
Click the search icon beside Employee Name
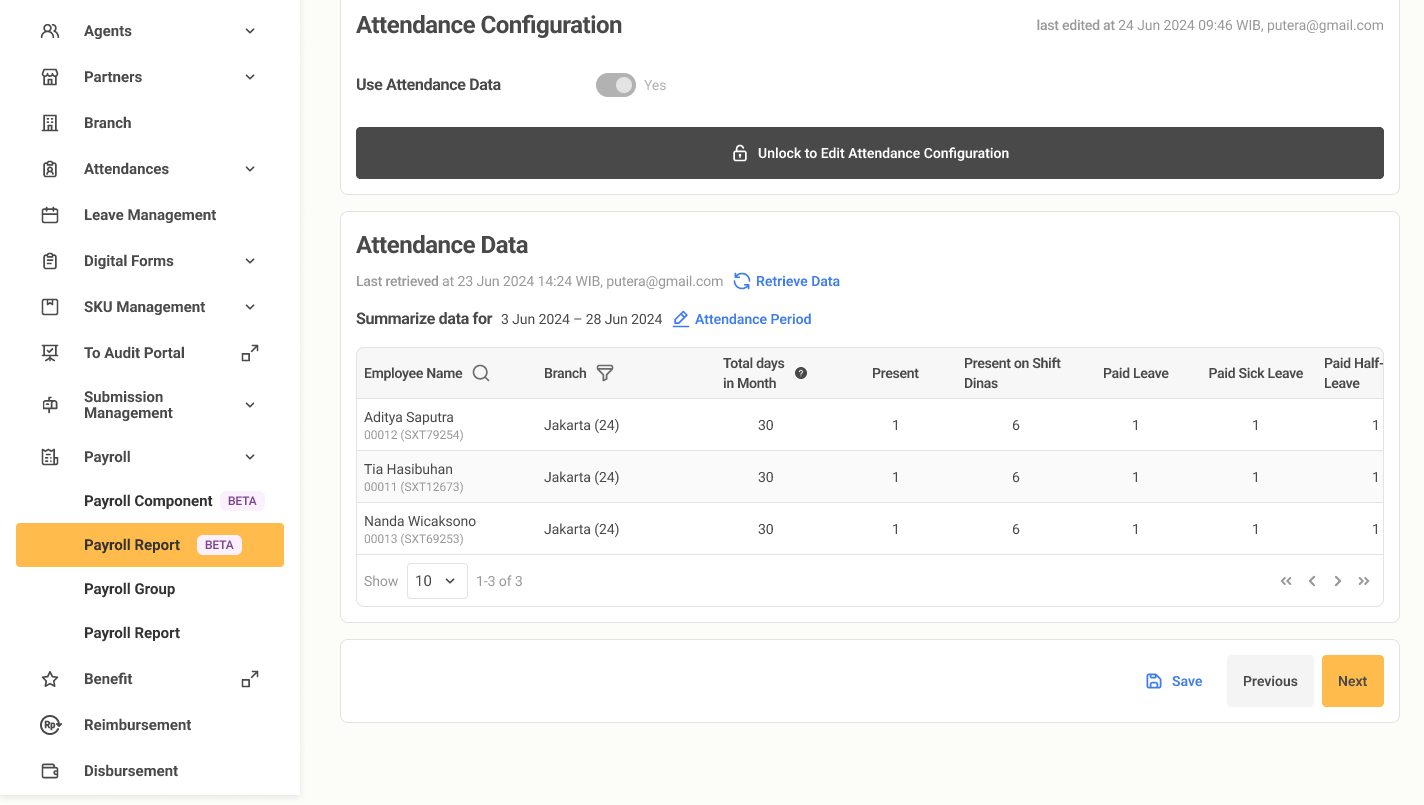[481, 373]
